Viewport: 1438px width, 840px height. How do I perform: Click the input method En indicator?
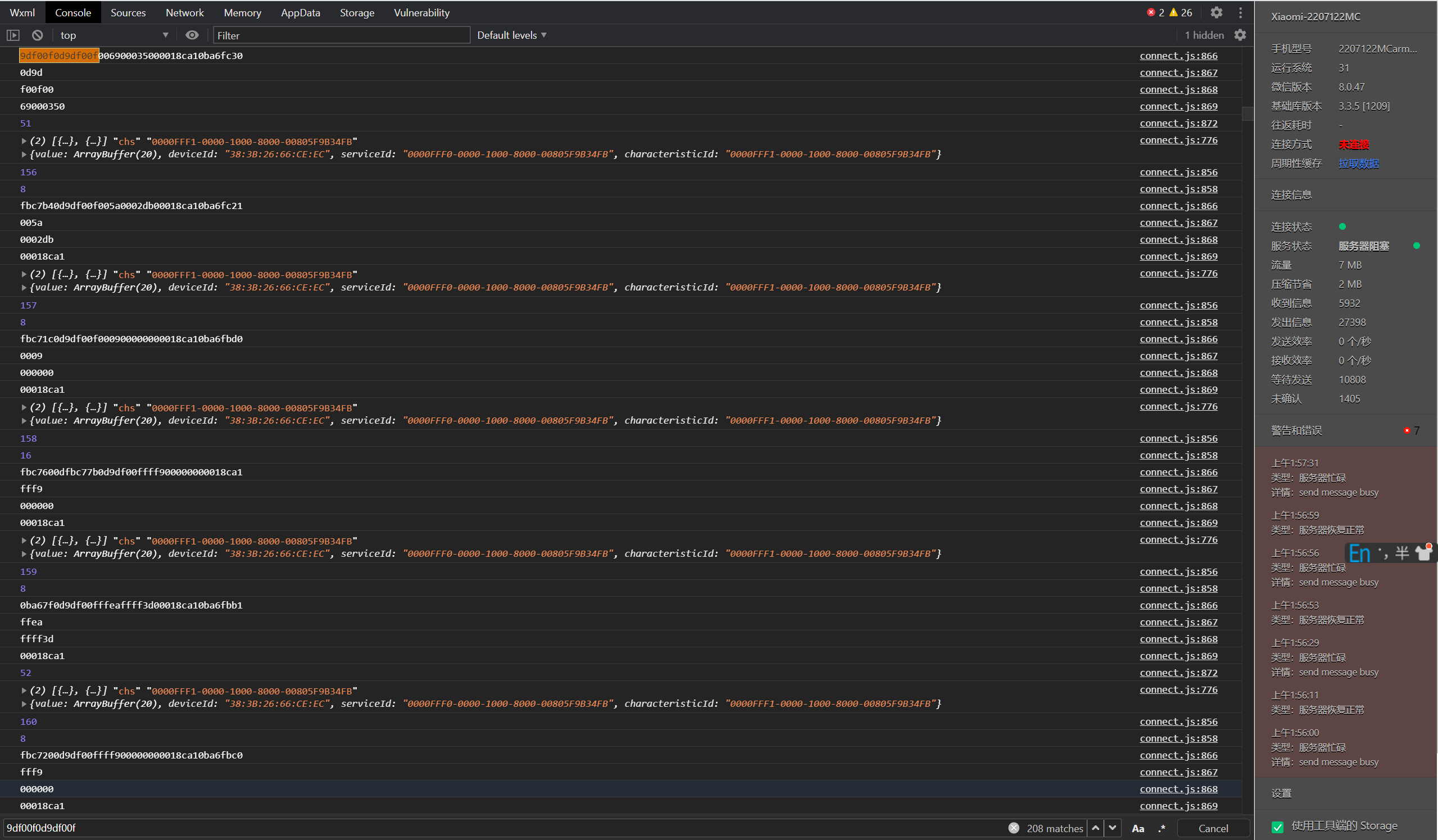point(1360,553)
